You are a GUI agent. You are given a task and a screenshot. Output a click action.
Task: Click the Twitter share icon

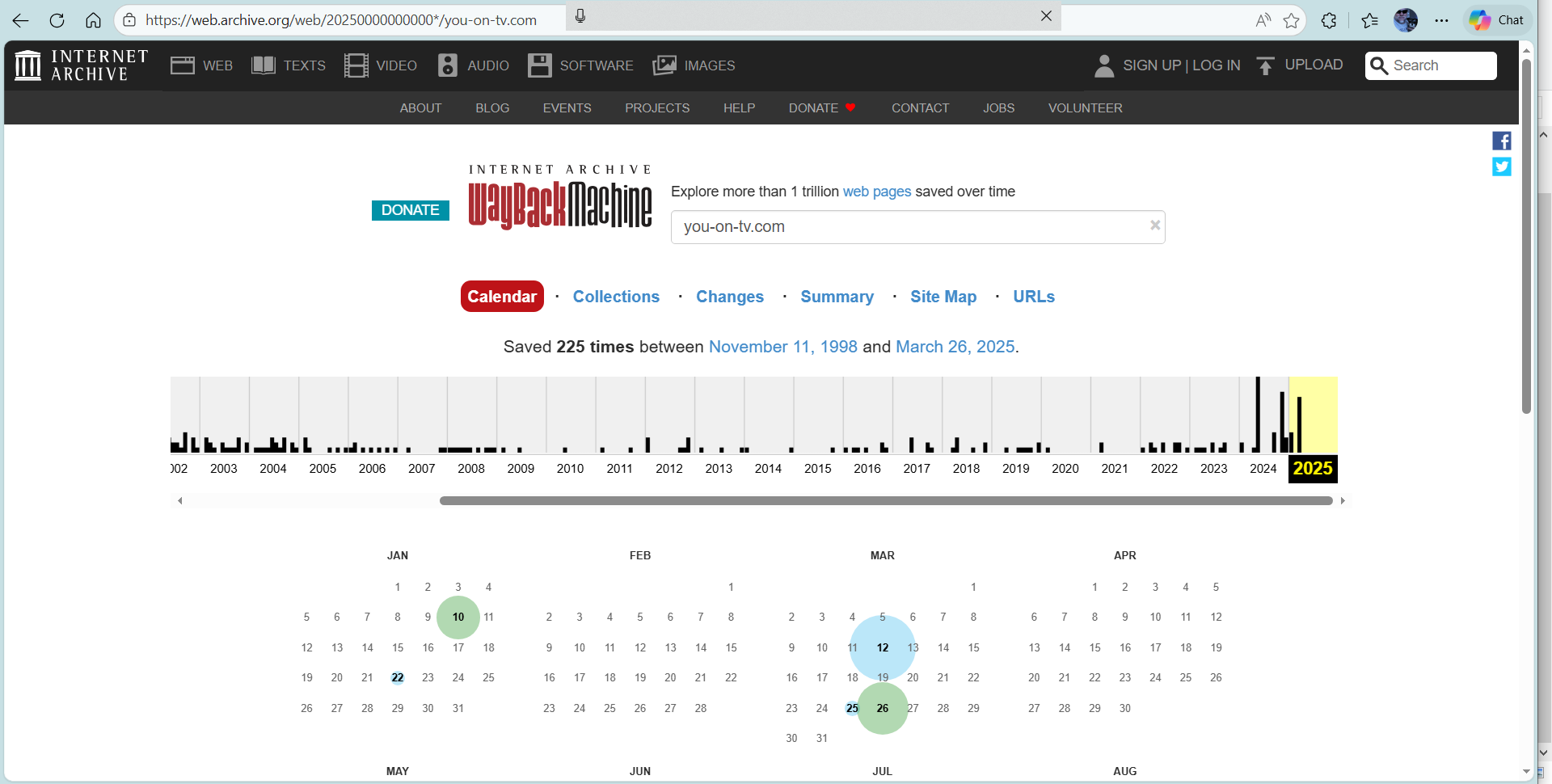click(1501, 166)
